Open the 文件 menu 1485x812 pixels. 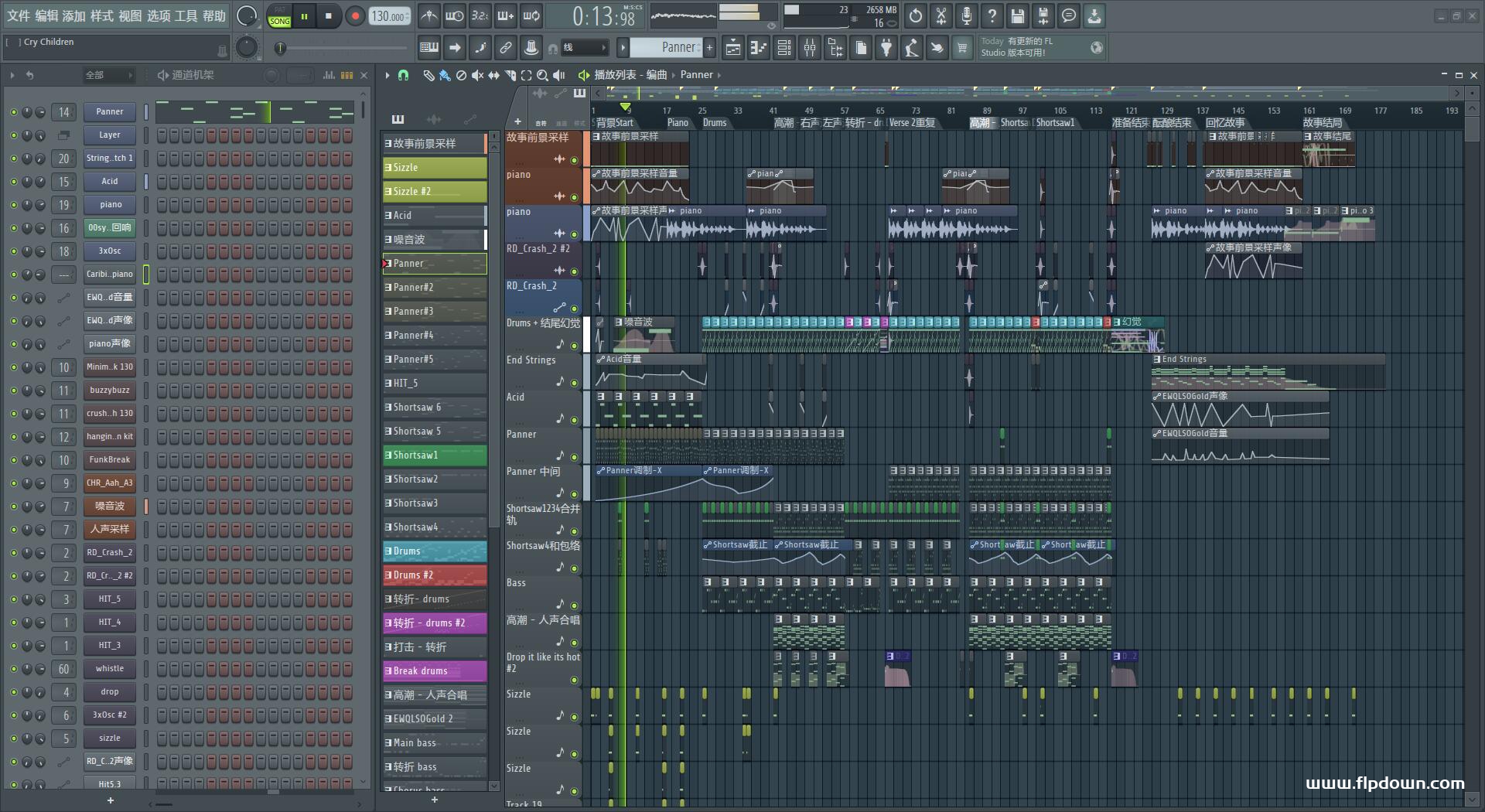(19, 15)
